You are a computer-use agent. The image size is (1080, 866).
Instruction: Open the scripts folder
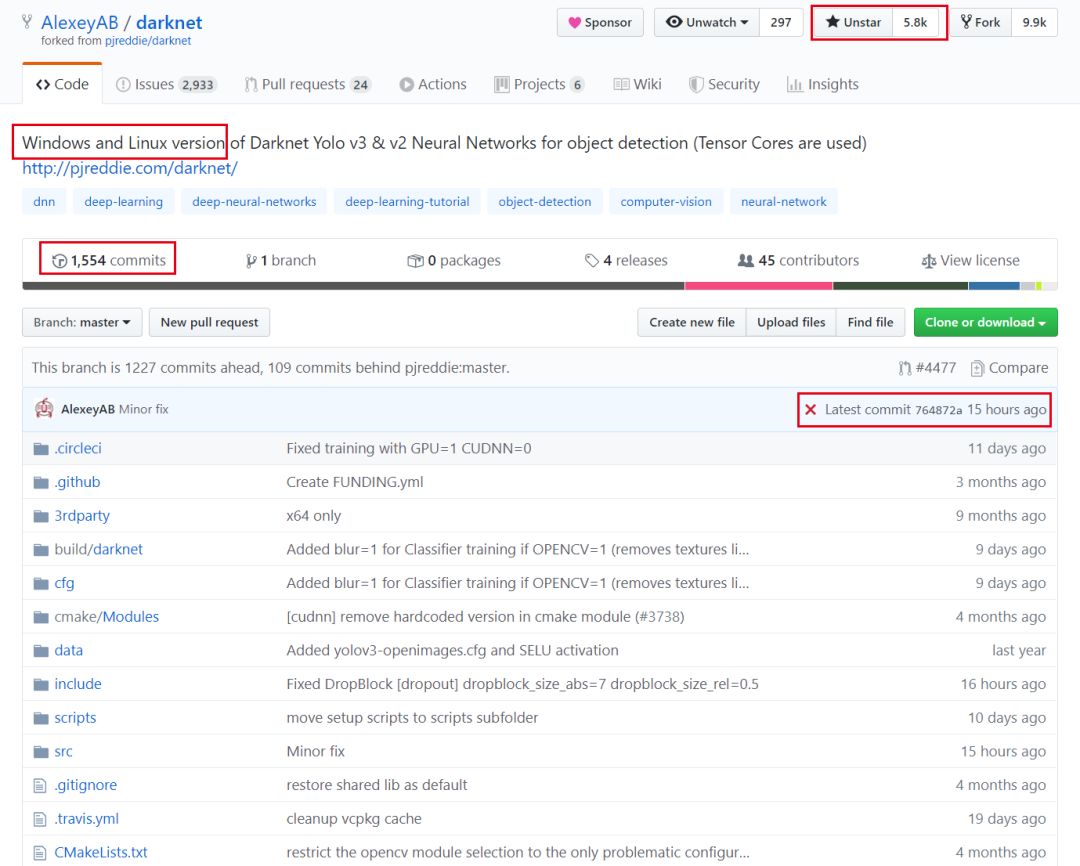75,718
